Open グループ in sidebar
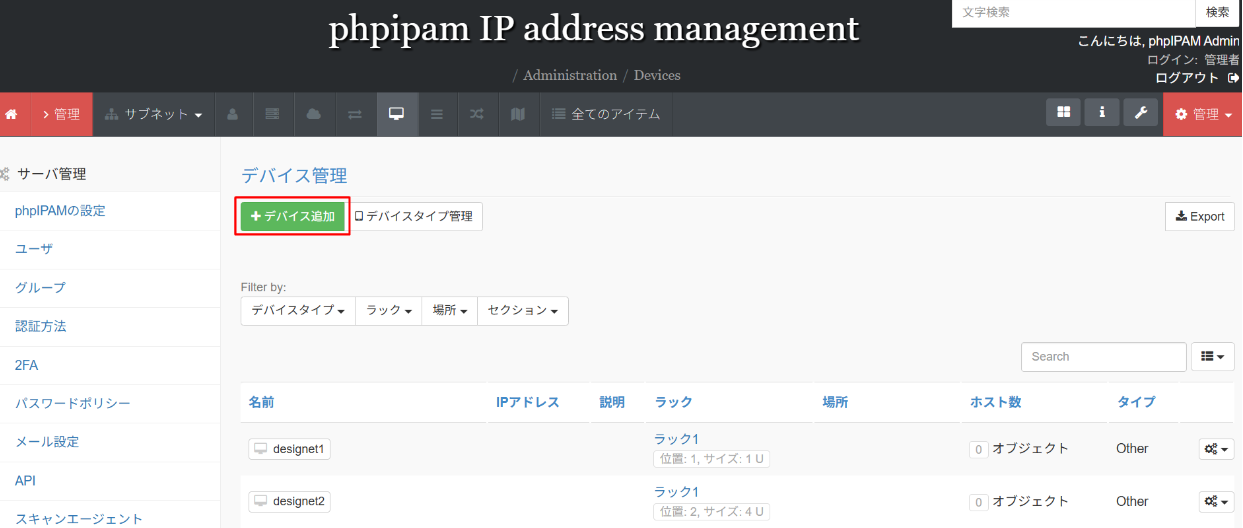This screenshot has width=1243, height=528. 40,288
